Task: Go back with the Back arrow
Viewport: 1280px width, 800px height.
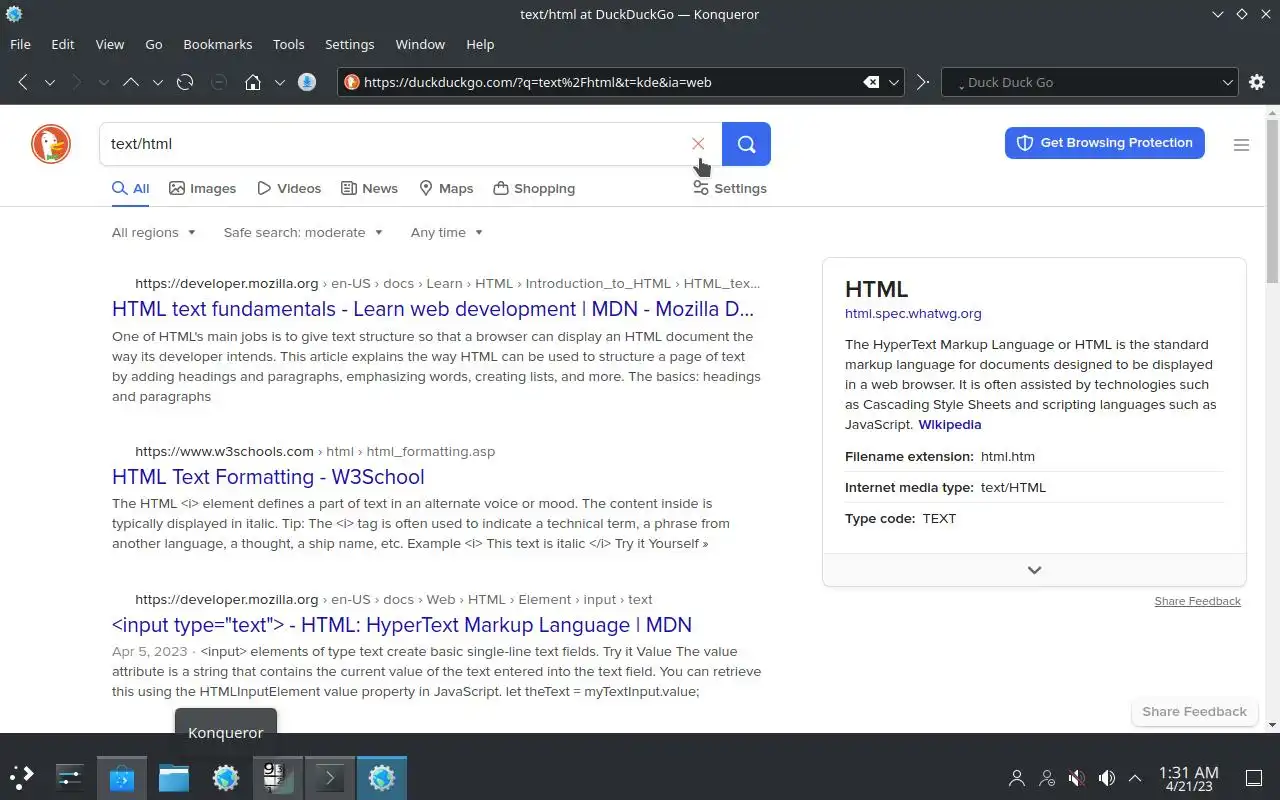Action: tap(23, 82)
